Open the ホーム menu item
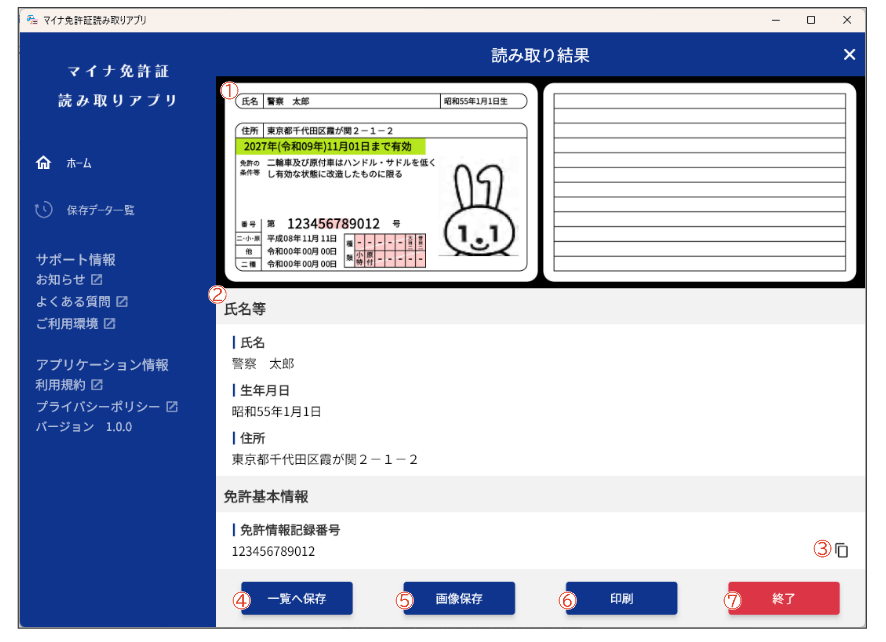Viewport: 886px width, 642px height. [79, 163]
